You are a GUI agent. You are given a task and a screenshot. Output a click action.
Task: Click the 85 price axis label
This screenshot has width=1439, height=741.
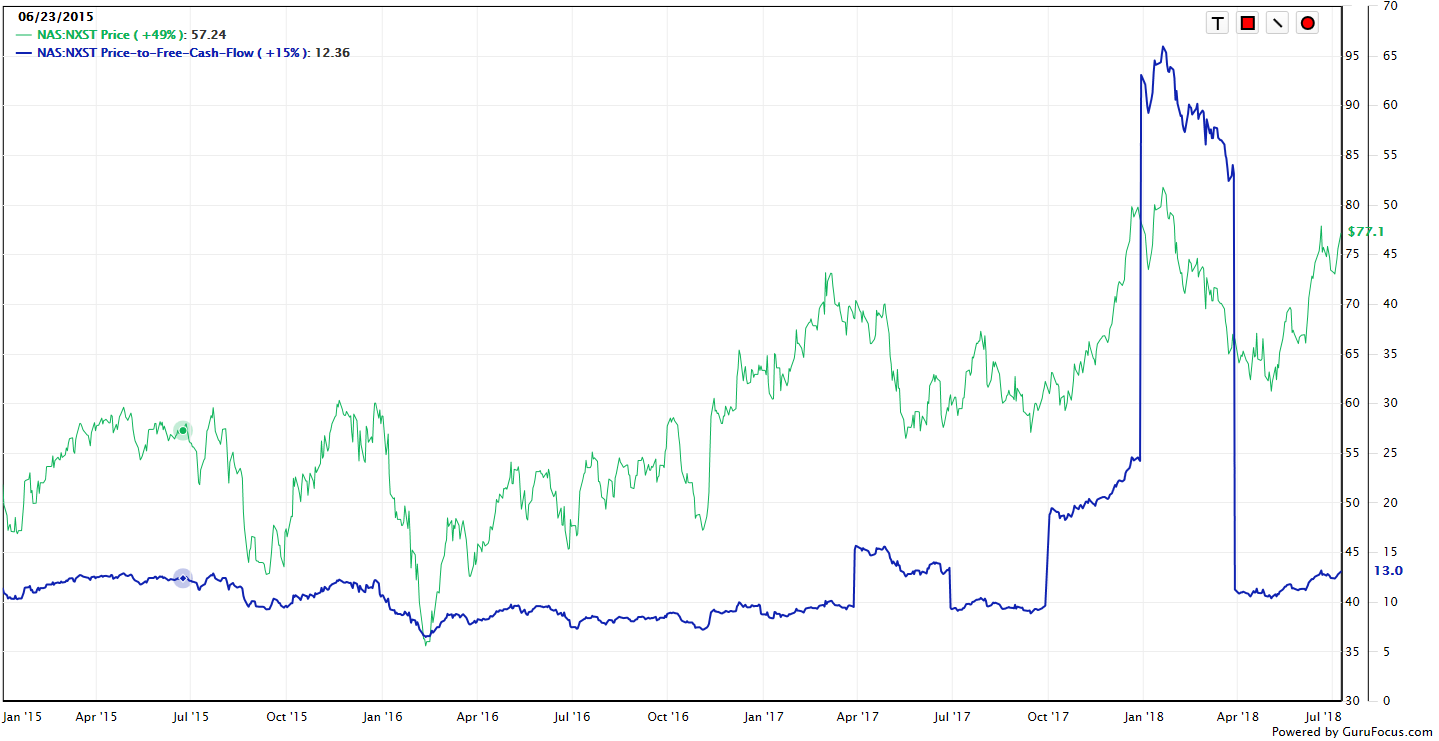pos(1352,155)
